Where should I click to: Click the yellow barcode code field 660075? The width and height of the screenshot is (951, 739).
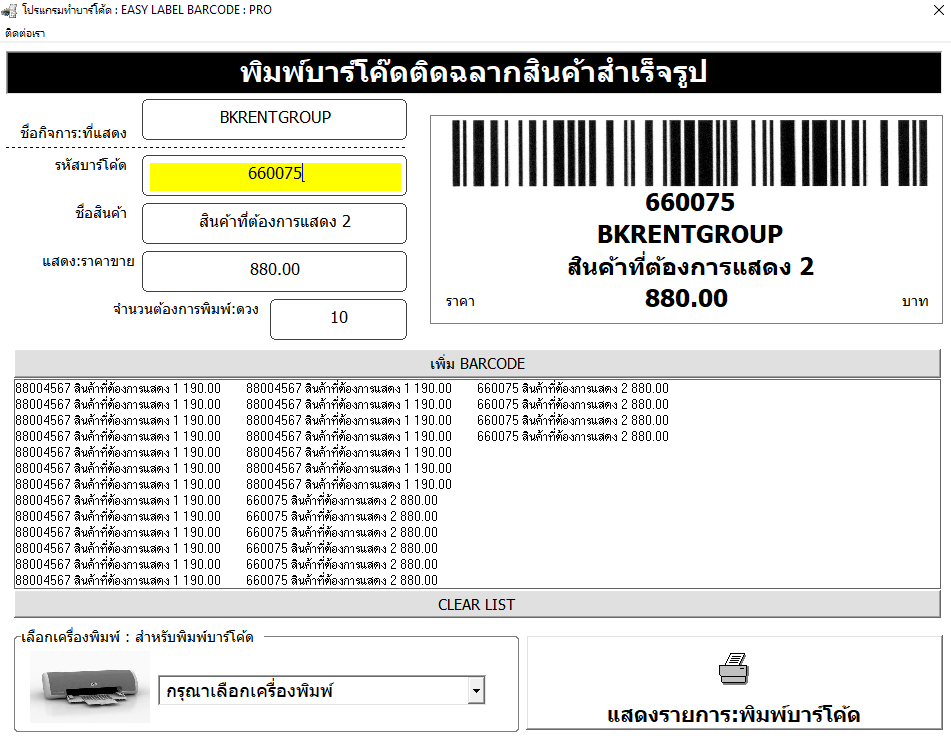click(275, 176)
